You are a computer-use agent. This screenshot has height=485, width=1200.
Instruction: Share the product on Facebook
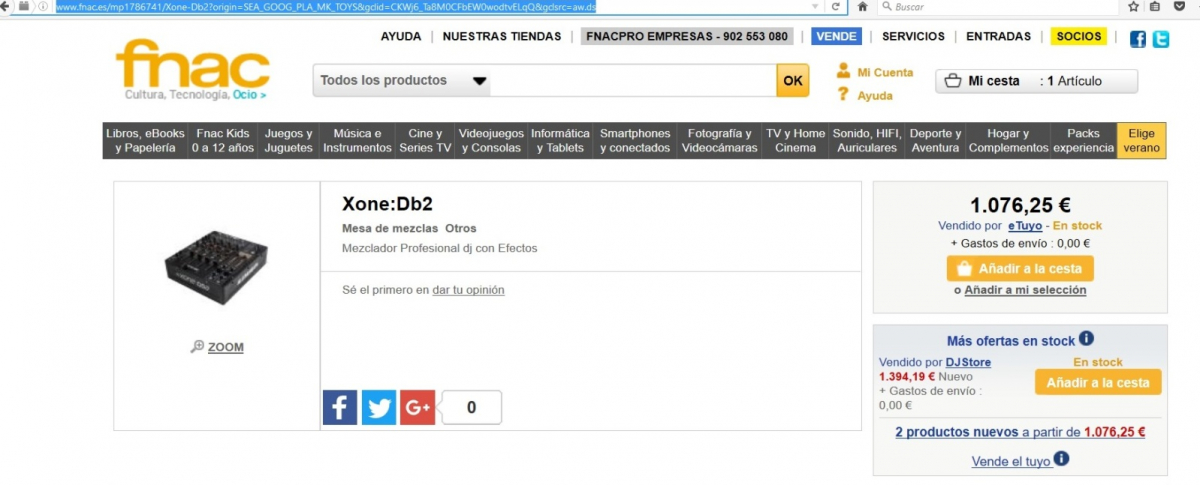point(340,407)
